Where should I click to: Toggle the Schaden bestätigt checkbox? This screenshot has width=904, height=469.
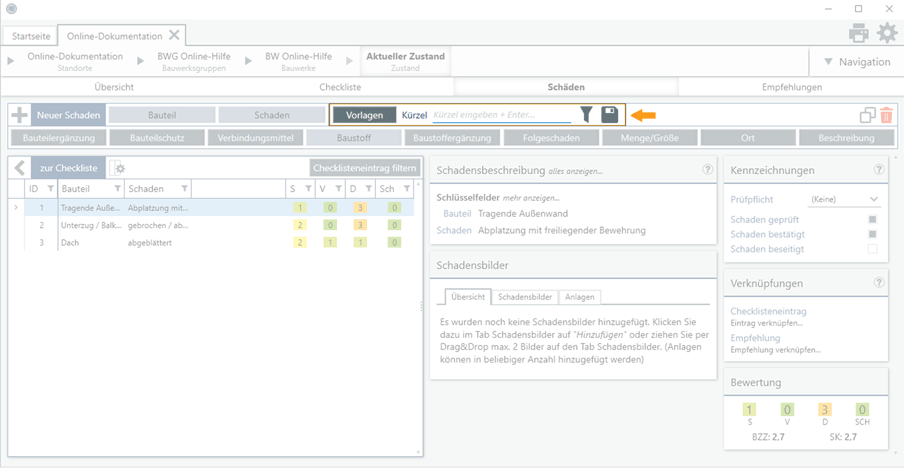click(x=873, y=234)
